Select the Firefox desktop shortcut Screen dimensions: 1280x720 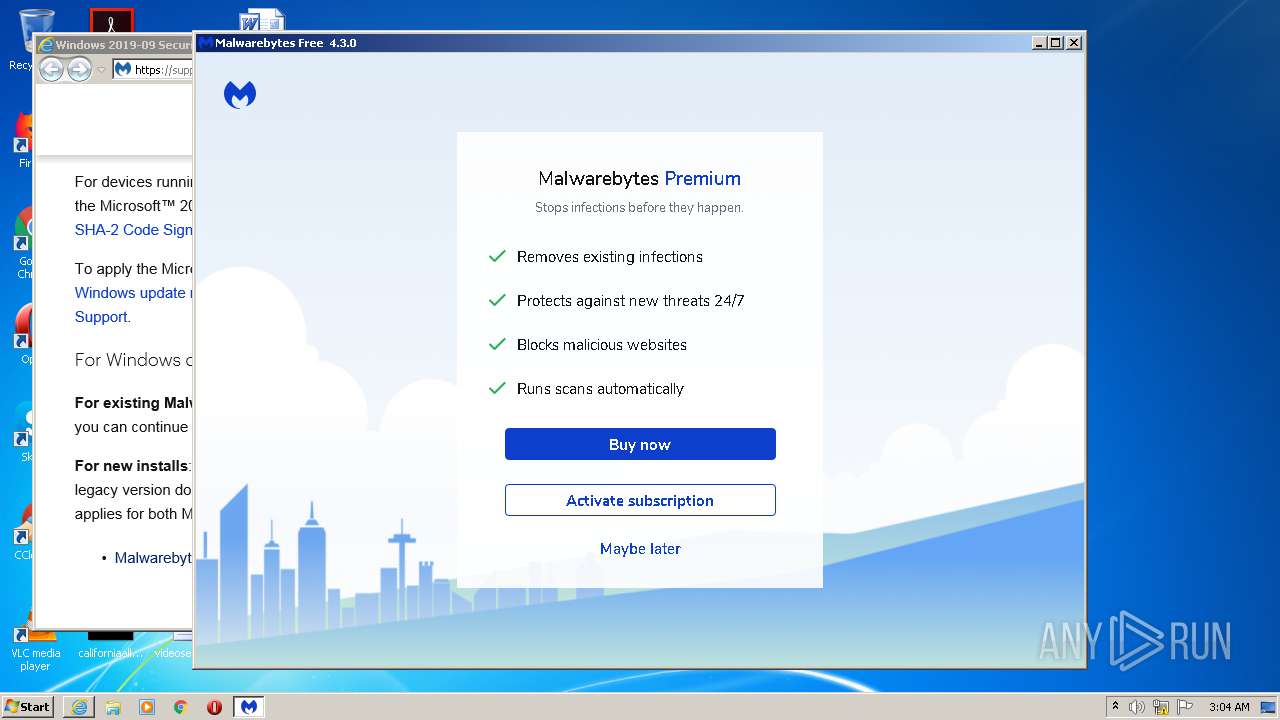tap(23, 140)
